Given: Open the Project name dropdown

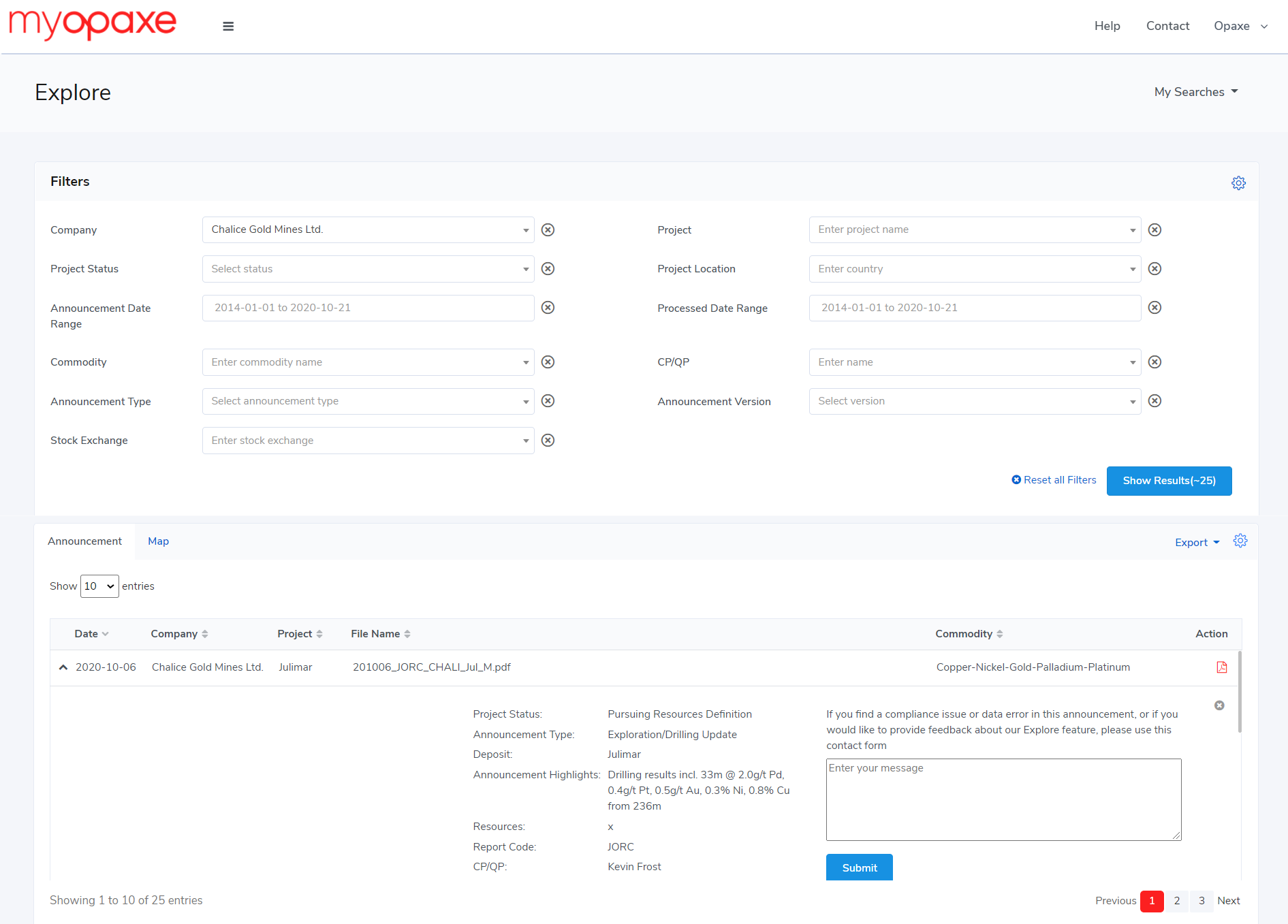Looking at the screenshot, I should pos(975,230).
